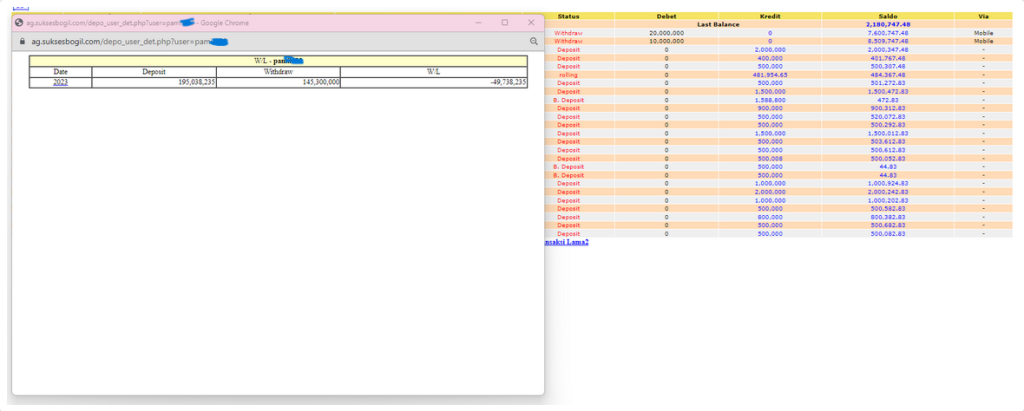Select the 1,000,202.83 saldo cell

point(888,201)
